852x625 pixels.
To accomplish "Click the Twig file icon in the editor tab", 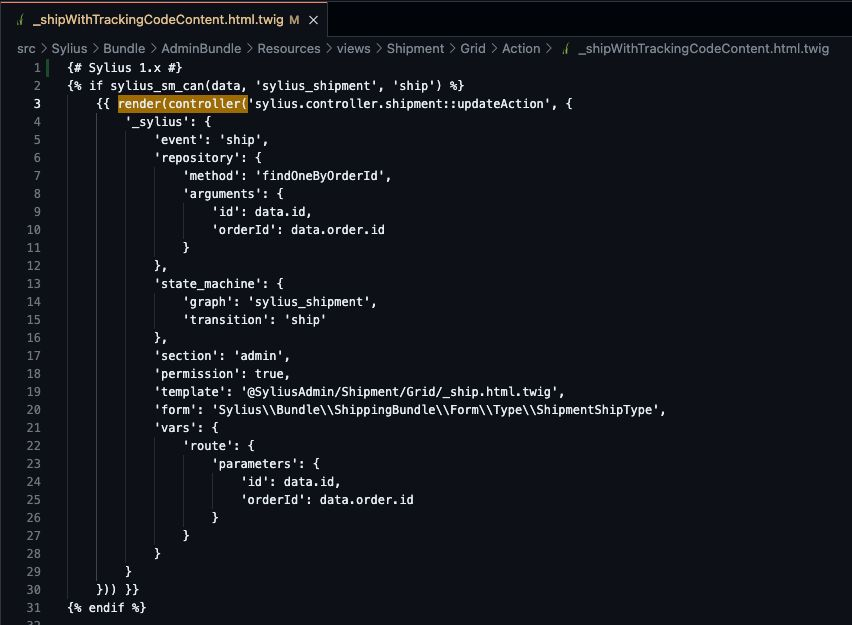I will point(20,20).
